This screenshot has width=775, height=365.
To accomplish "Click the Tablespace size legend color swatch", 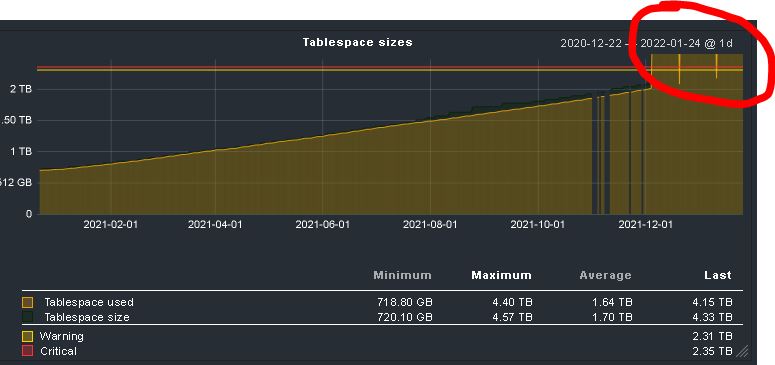I will pyautogui.click(x=28, y=317).
